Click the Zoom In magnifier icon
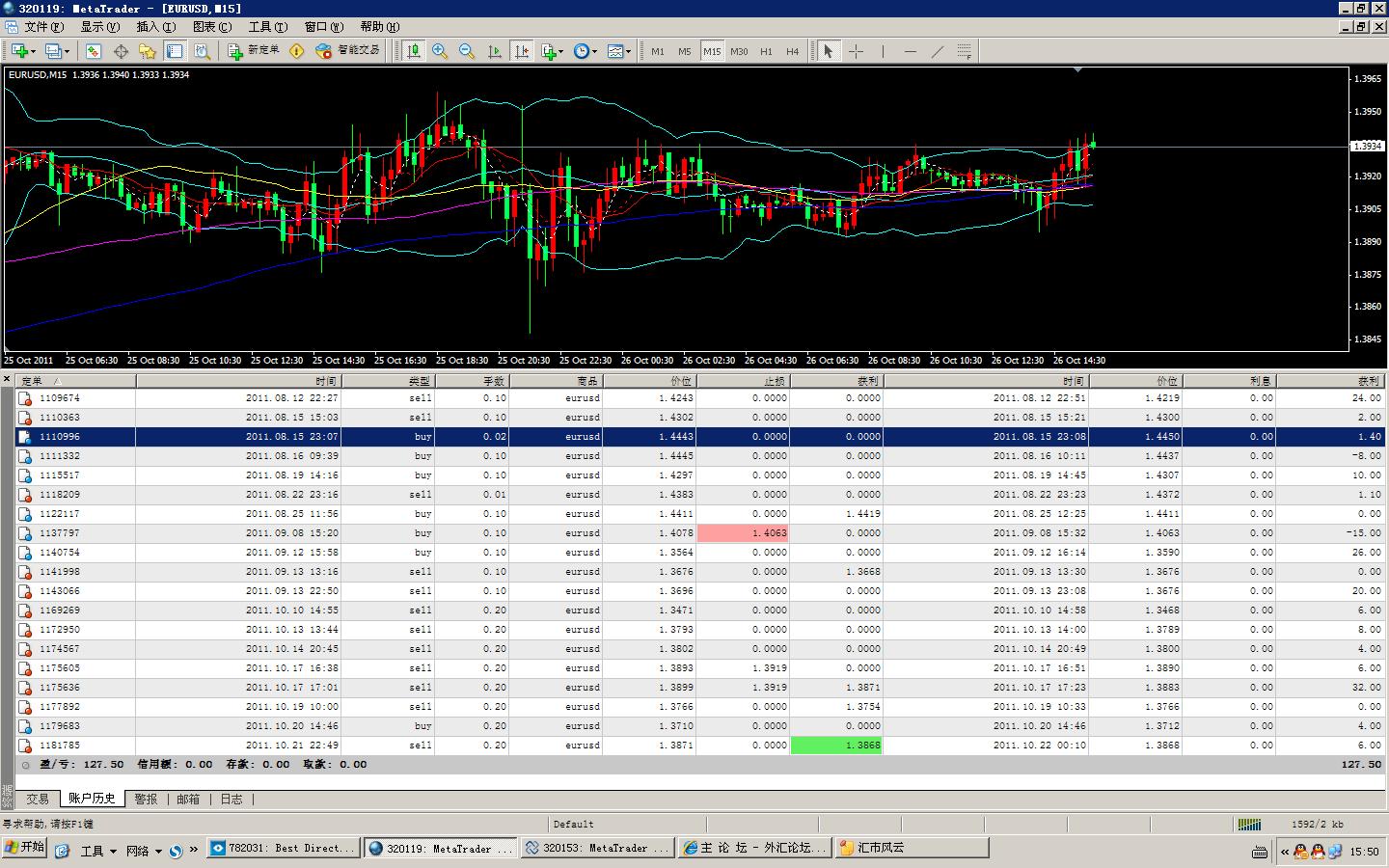The width and height of the screenshot is (1389, 868). point(440,51)
